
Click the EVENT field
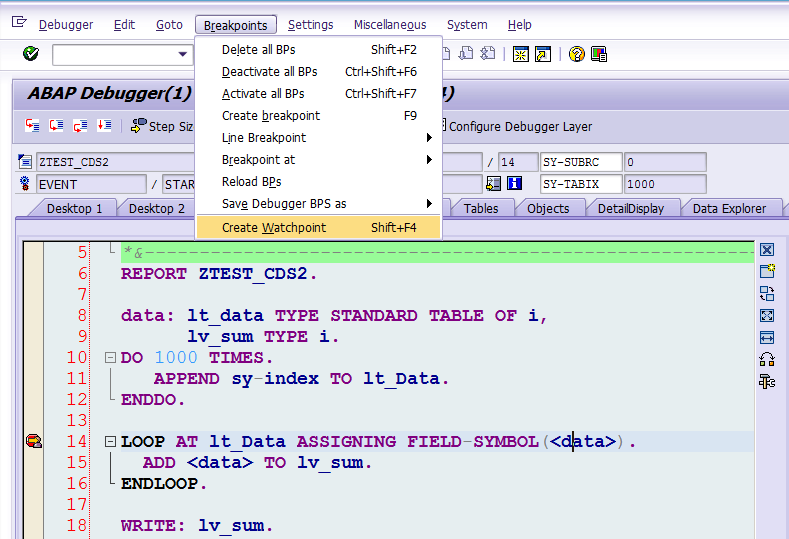click(91, 184)
